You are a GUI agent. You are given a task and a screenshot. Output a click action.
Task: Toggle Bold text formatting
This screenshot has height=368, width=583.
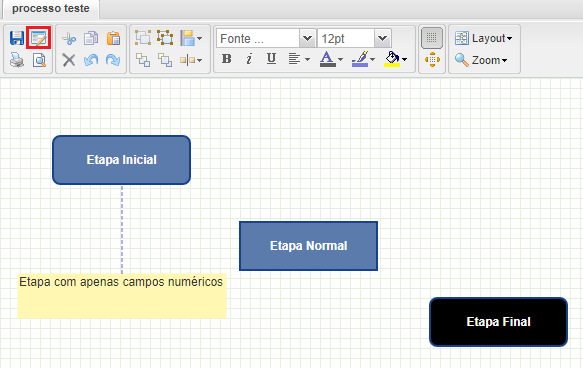226,59
